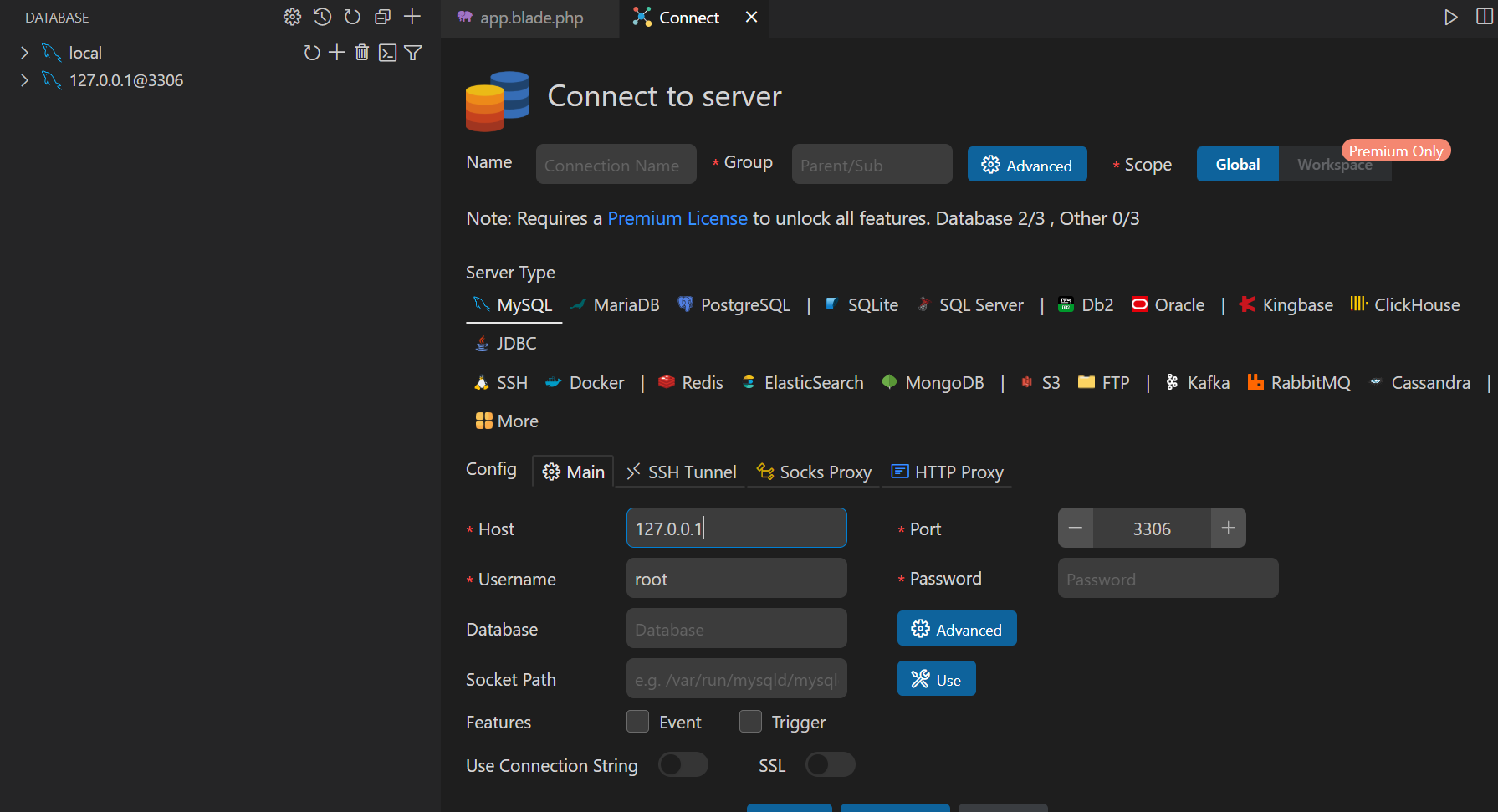Select FTP connection type
Viewport: 1498px width, 812px height.
[x=1104, y=383]
